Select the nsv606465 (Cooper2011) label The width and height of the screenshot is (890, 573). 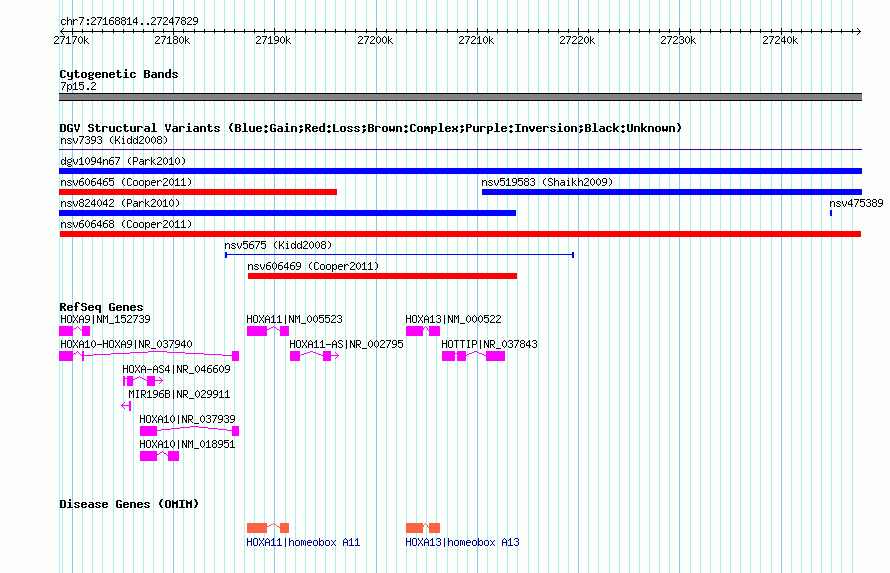(x=126, y=182)
